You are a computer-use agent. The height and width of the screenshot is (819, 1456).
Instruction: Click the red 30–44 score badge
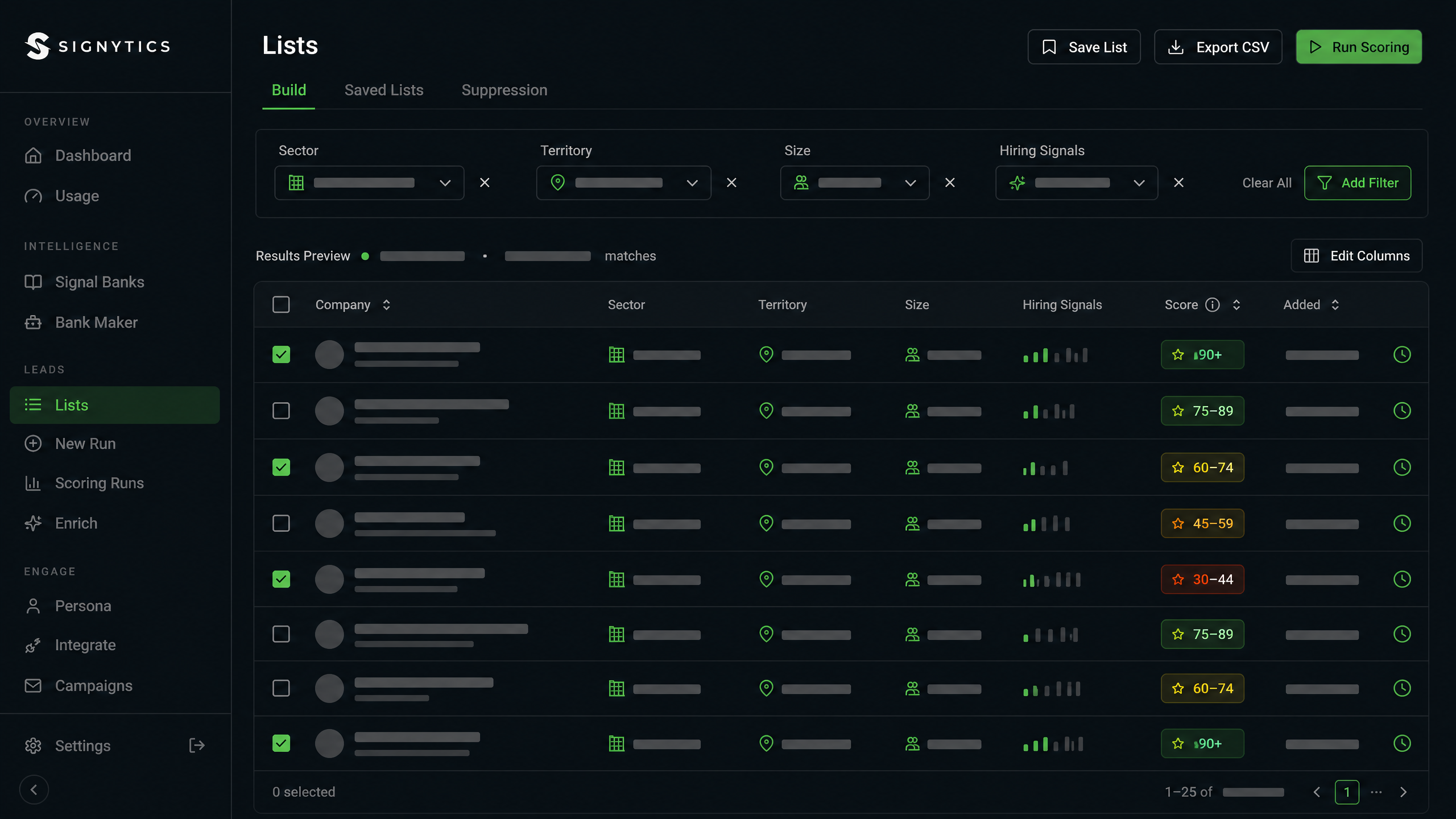point(1202,579)
